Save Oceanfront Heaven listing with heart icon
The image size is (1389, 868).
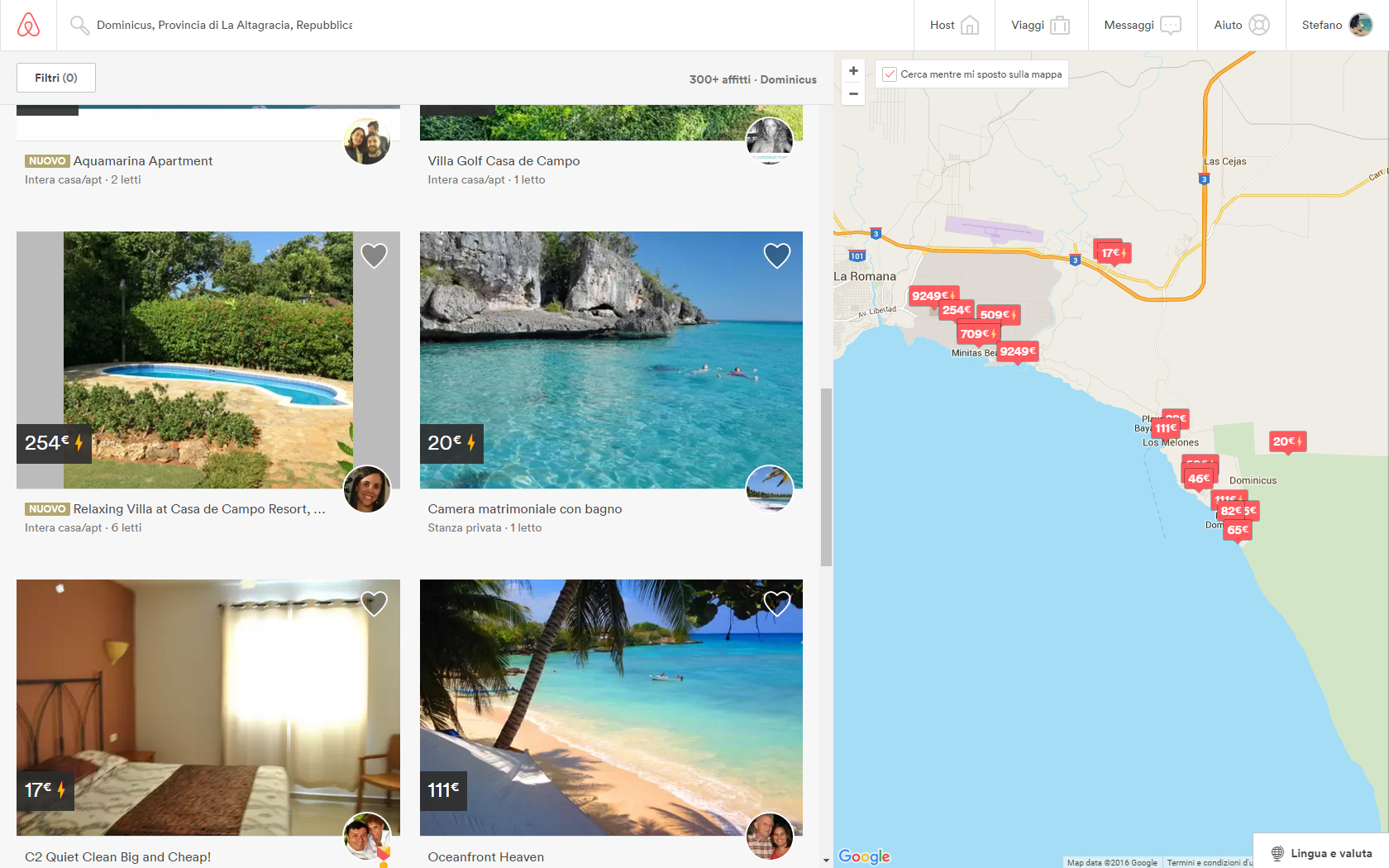pyautogui.click(x=776, y=603)
